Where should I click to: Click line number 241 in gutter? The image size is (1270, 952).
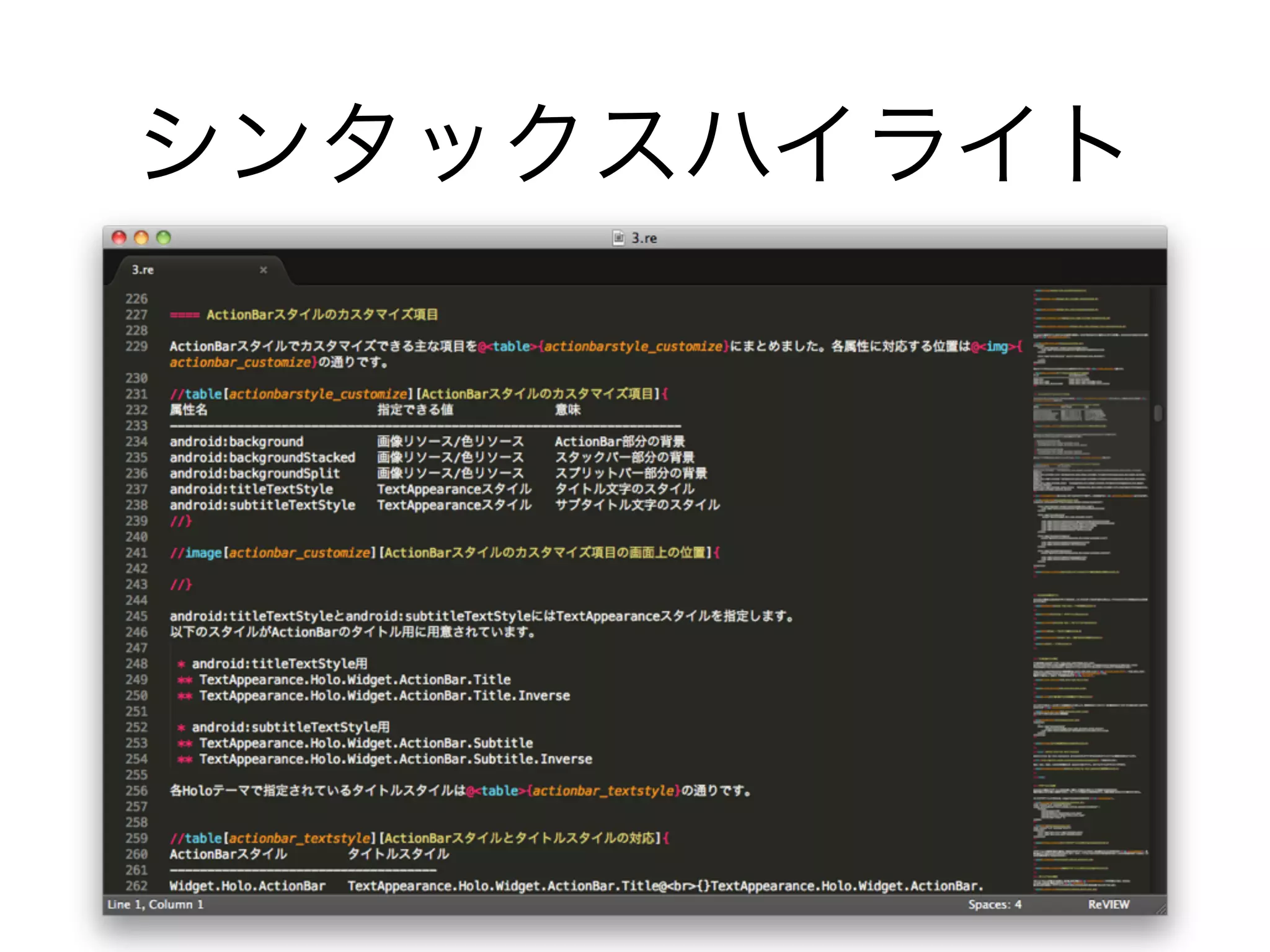coord(136,553)
